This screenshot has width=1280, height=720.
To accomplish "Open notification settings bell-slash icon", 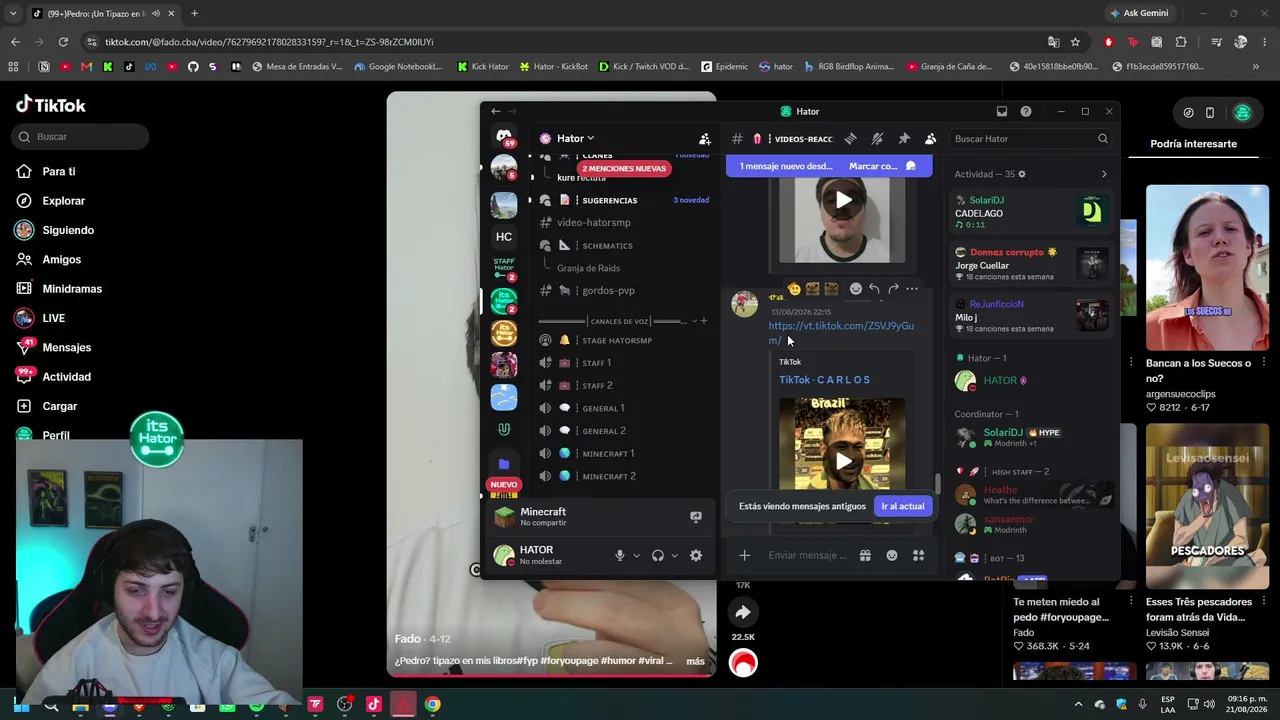I will (x=877, y=139).
